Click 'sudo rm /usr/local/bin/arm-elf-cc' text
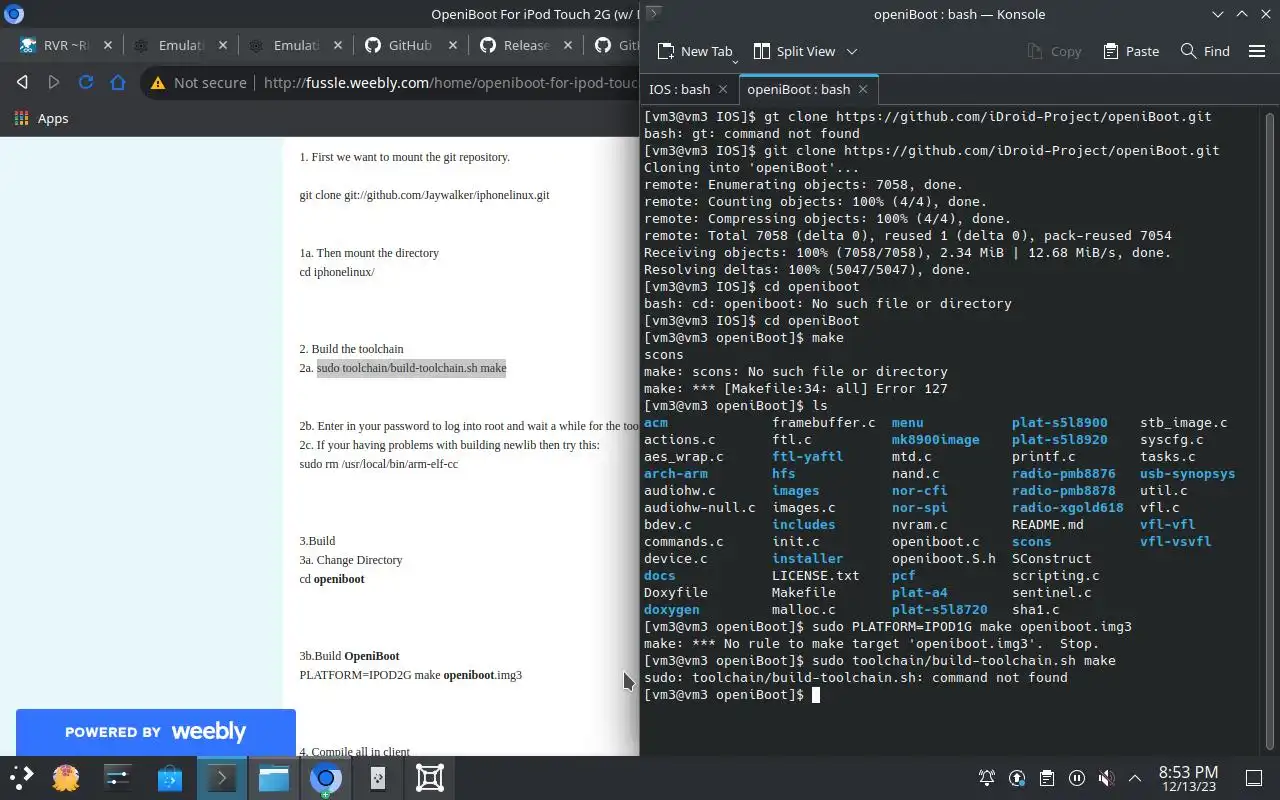The width and height of the screenshot is (1280, 800). pos(379,464)
